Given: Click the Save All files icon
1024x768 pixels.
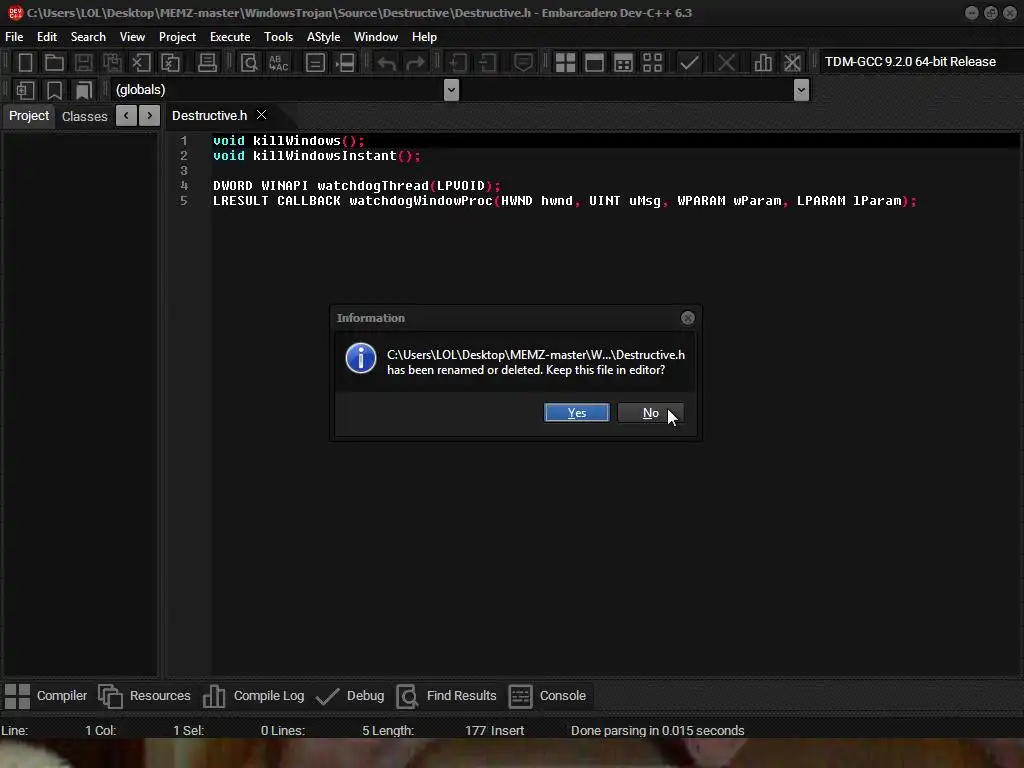Looking at the screenshot, I should tap(112, 63).
